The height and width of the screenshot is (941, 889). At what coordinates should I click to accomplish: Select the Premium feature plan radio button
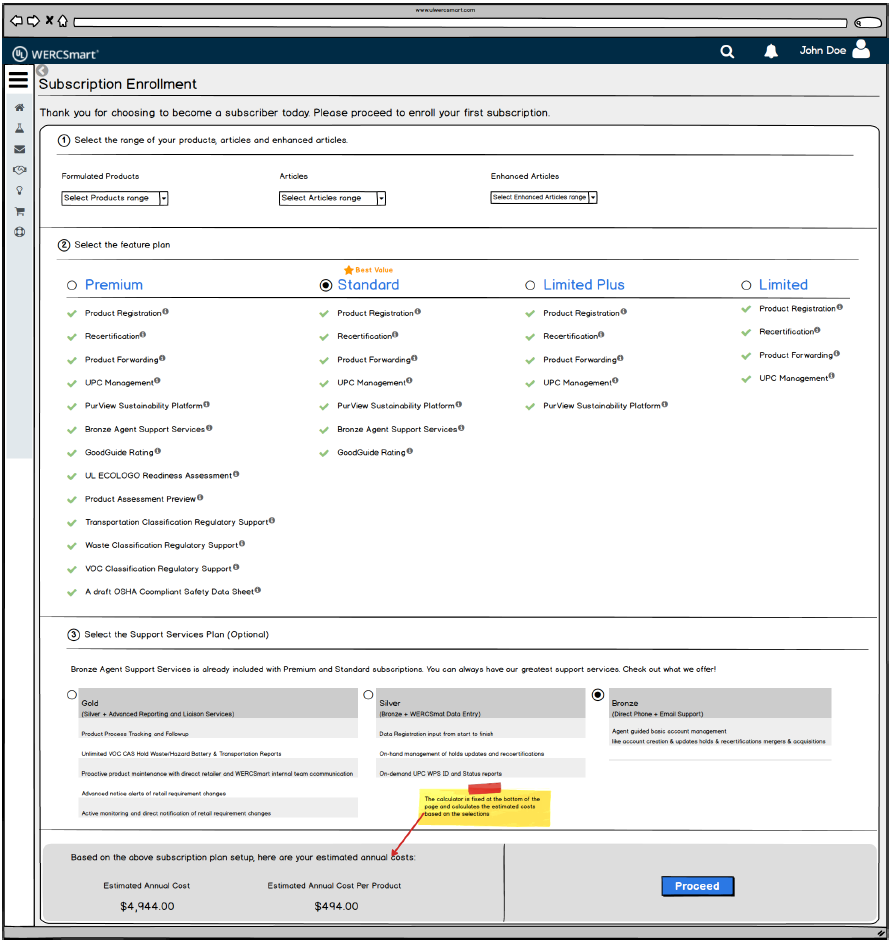tap(72, 286)
